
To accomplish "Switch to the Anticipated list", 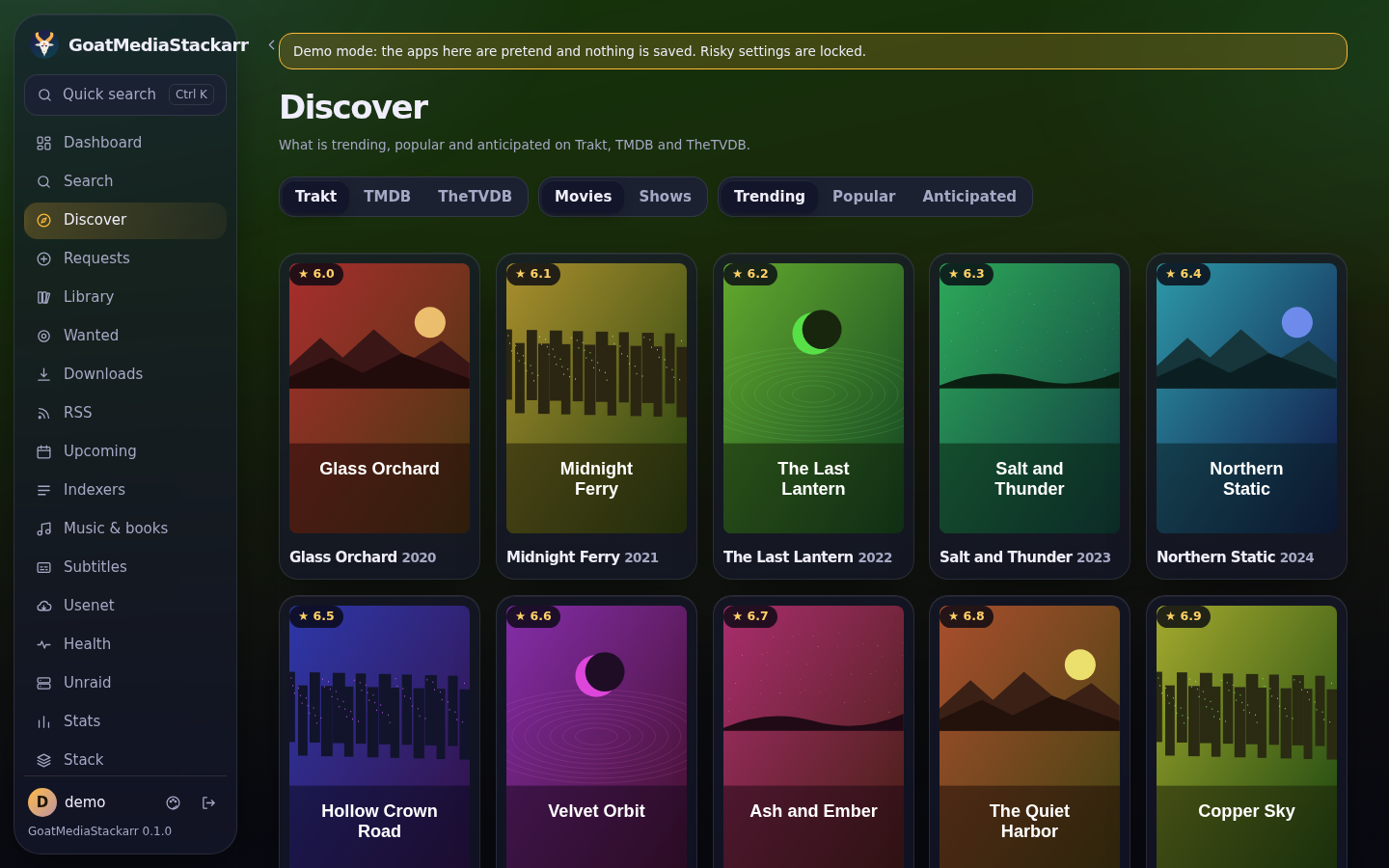I will pyautogui.click(x=968, y=197).
